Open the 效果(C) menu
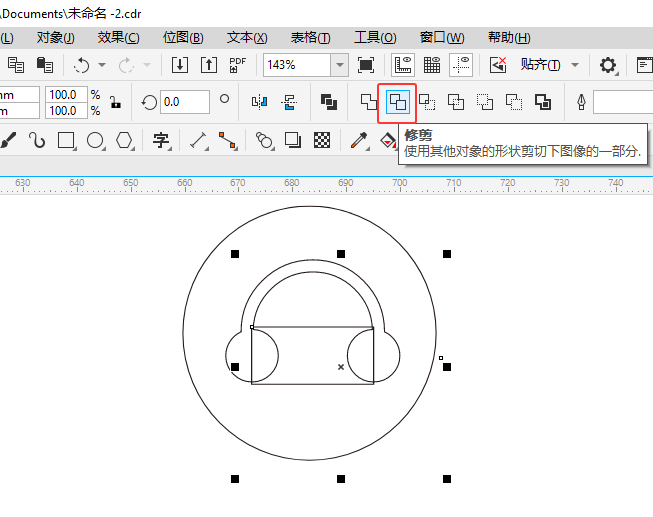Viewport: 653px width, 517px height. coord(118,37)
